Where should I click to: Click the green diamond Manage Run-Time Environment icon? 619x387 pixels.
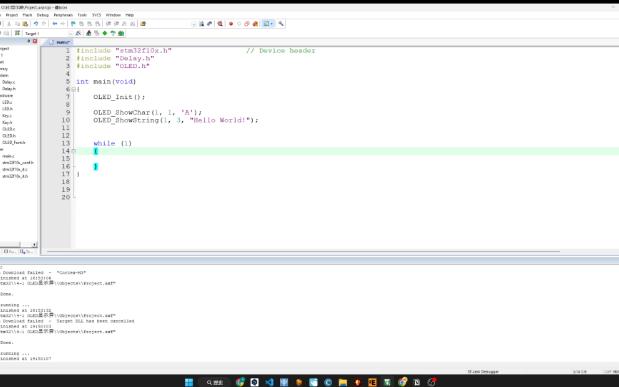pos(105,33)
